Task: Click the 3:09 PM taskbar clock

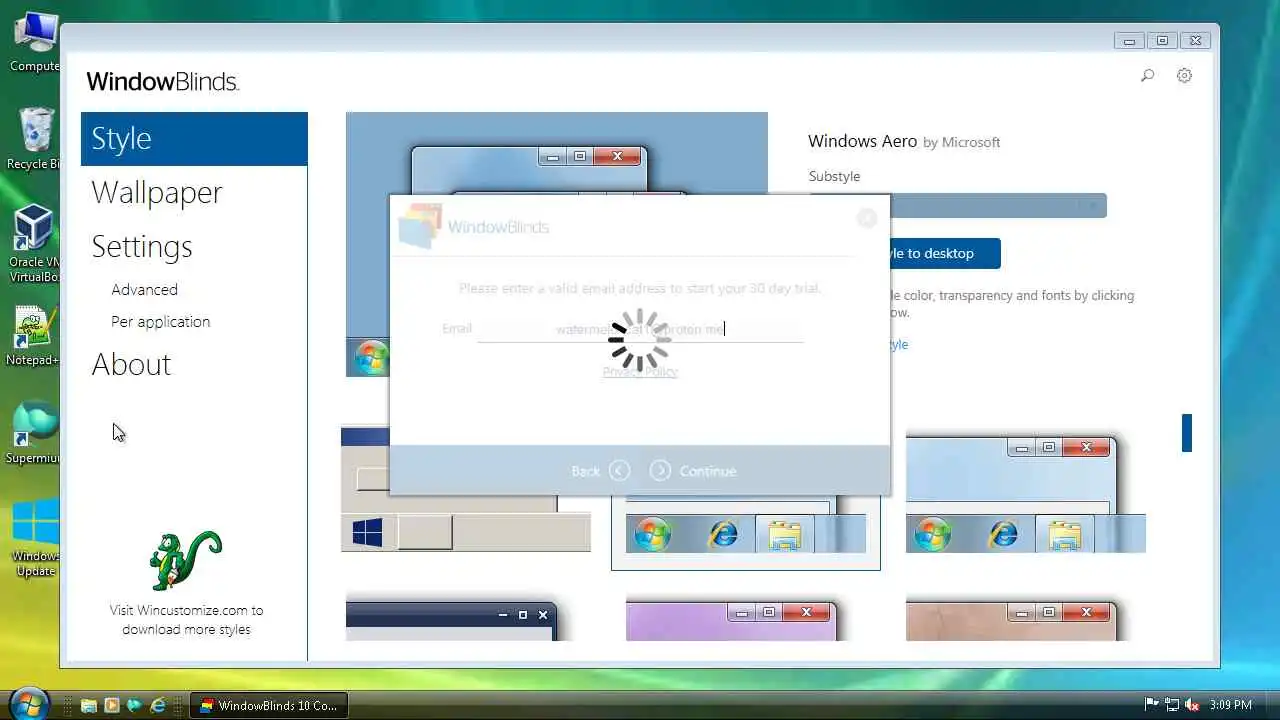Action: pyautogui.click(x=1230, y=705)
